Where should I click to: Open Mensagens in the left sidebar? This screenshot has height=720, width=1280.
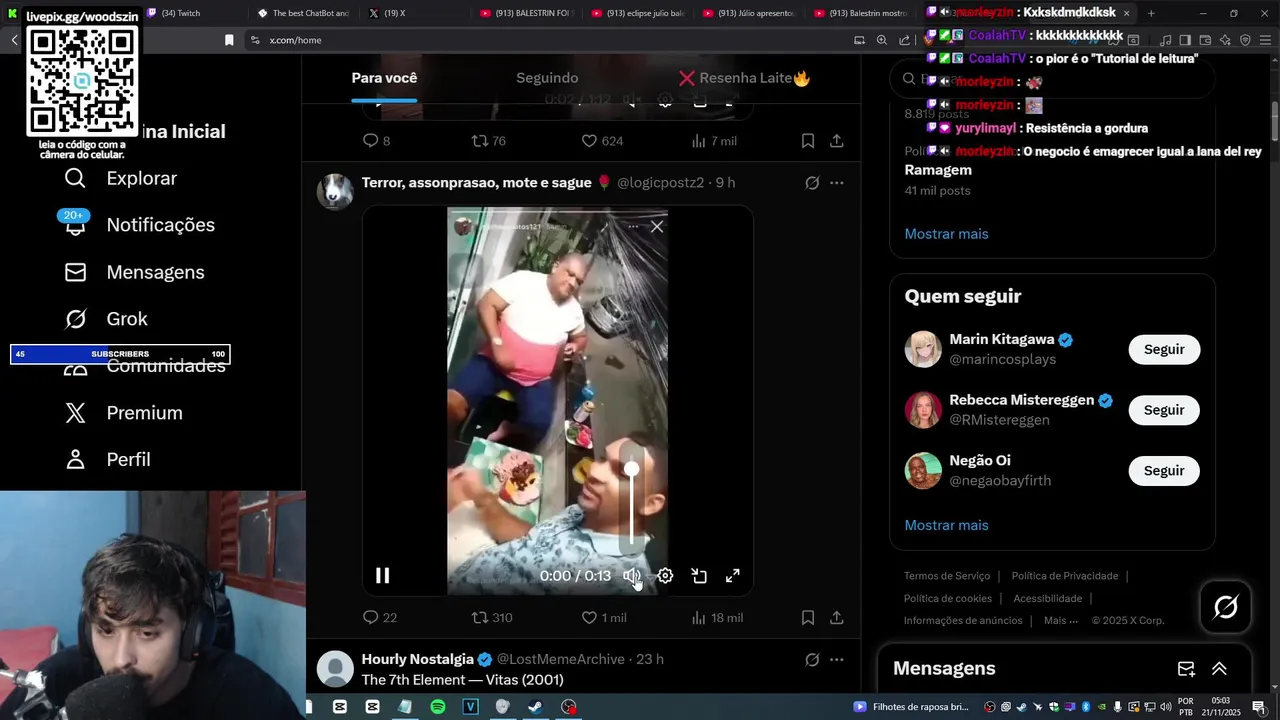134,272
